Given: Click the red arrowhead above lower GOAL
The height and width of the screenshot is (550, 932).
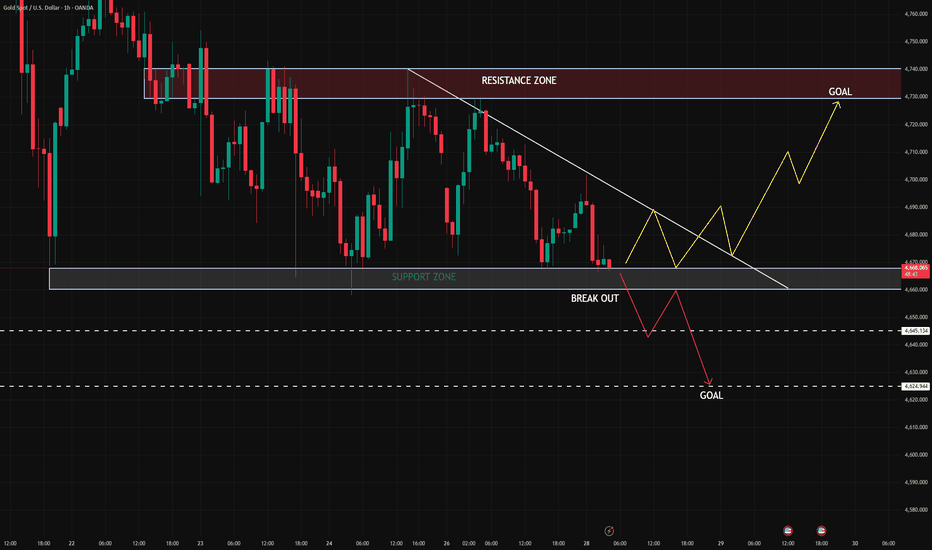Looking at the screenshot, I should coord(708,382).
